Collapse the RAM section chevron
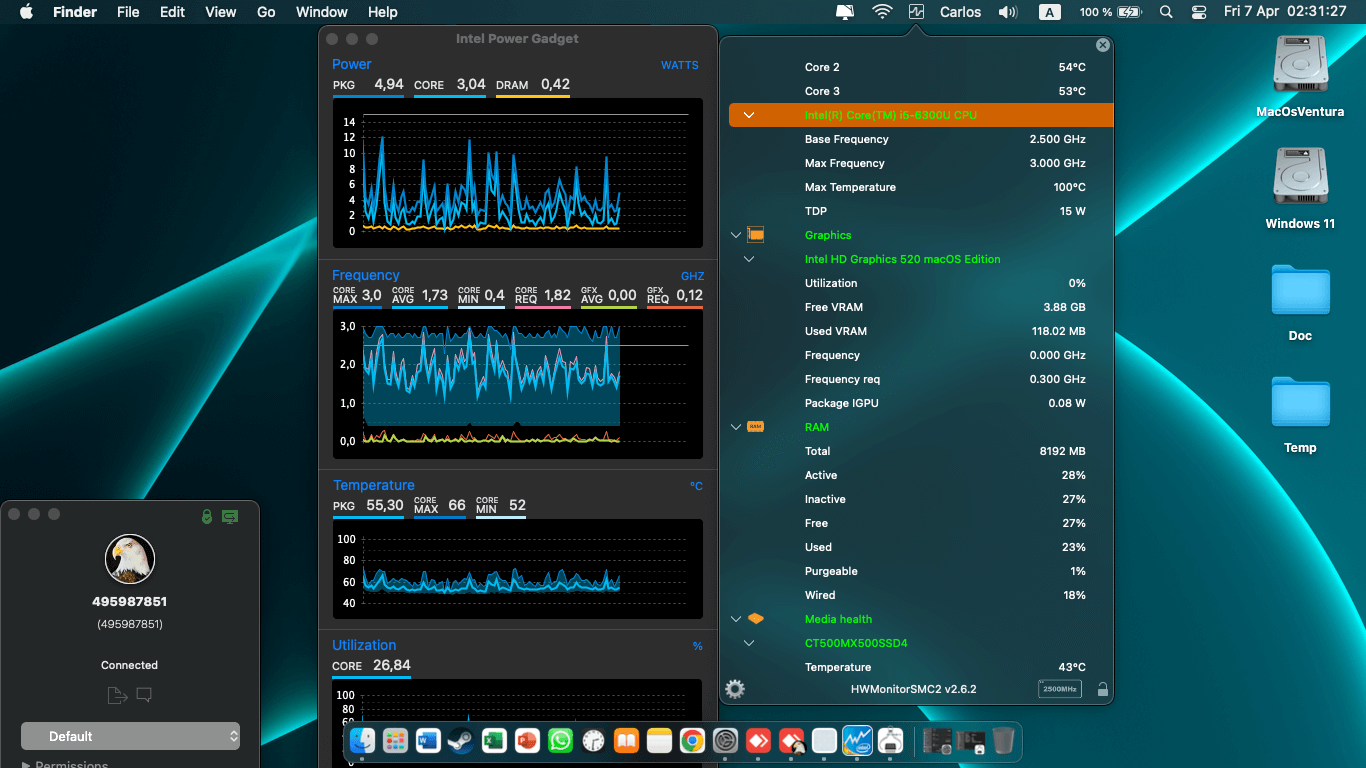The height and width of the screenshot is (768, 1366). pyautogui.click(x=736, y=427)
